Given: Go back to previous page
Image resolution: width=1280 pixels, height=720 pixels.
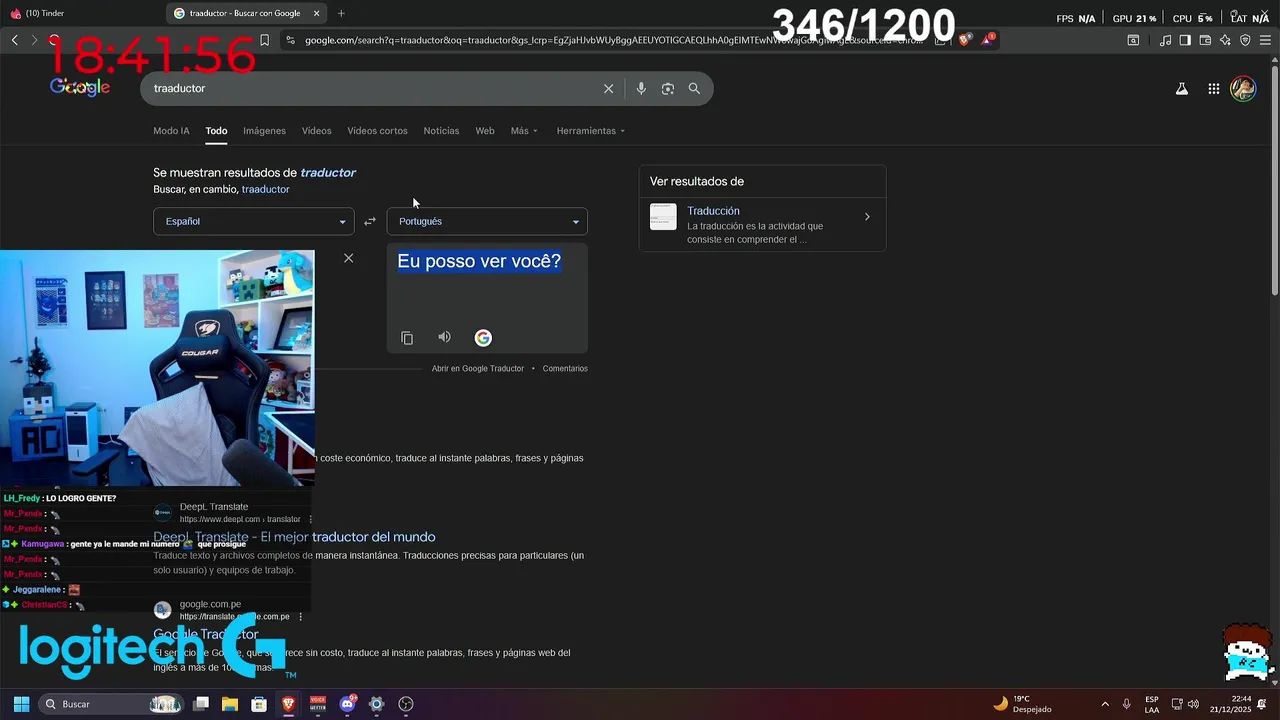Looking at the screenshot, I should pos(14,40).
